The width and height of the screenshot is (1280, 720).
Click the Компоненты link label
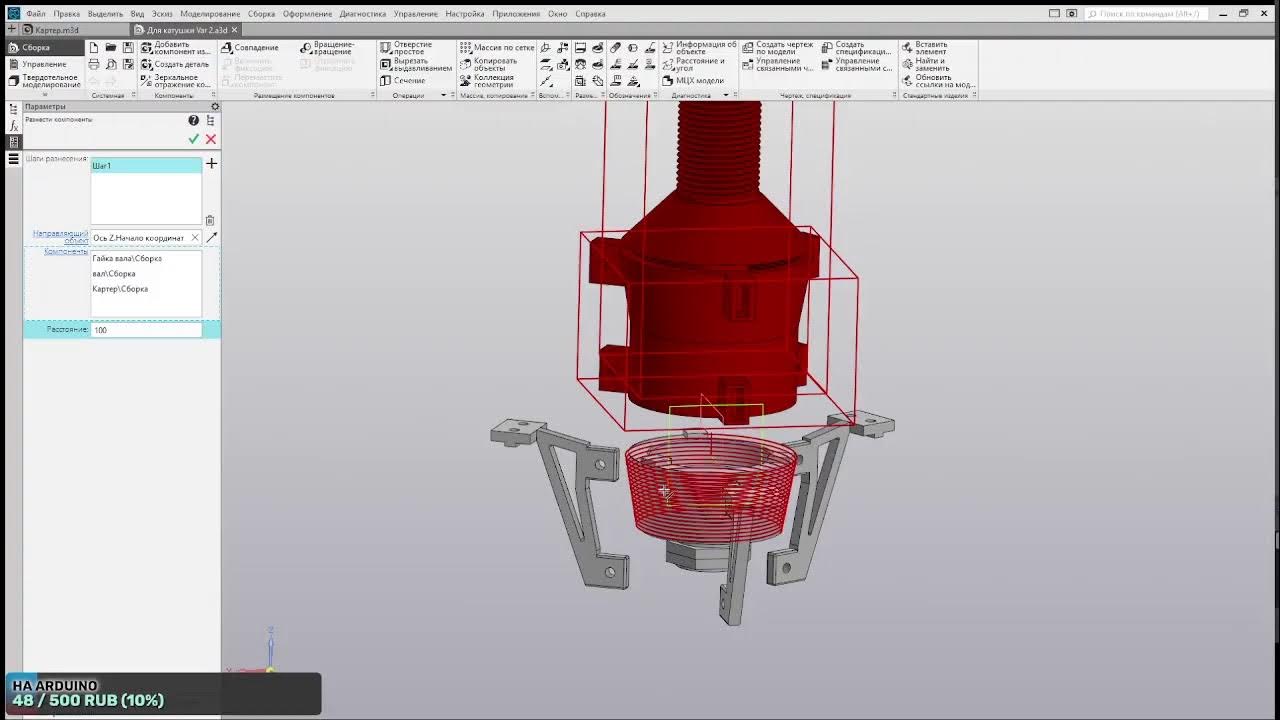[66, 252]
